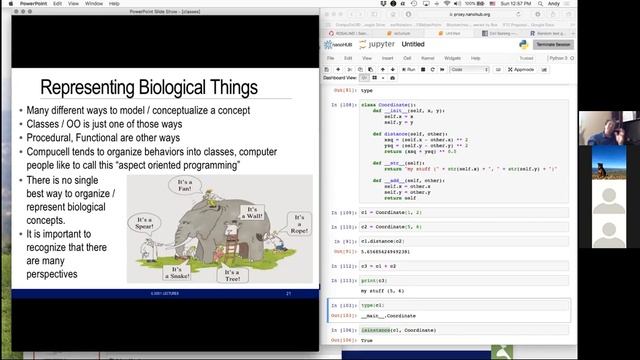Toggle the Trusted notebook indicator
The width and height of the screenshot is (640, 360).
[526, 58]
